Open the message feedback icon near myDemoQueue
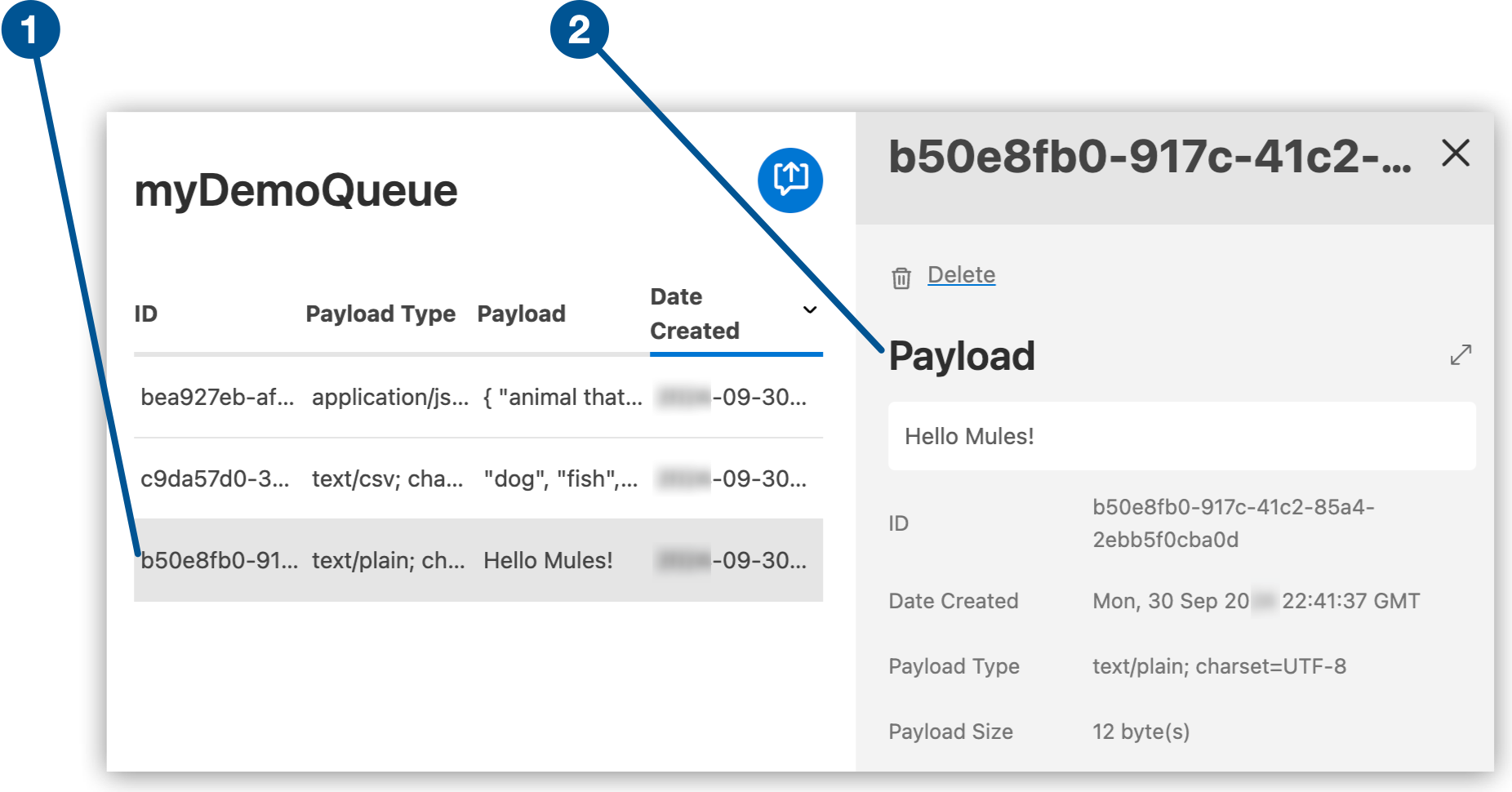This screenshot has width=1512, height=792. coord(789,181)
